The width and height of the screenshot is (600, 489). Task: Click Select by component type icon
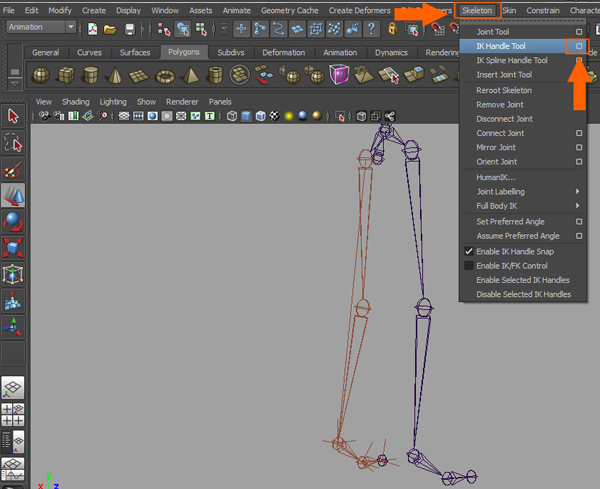pyautogui.click(x=201, y=29)
